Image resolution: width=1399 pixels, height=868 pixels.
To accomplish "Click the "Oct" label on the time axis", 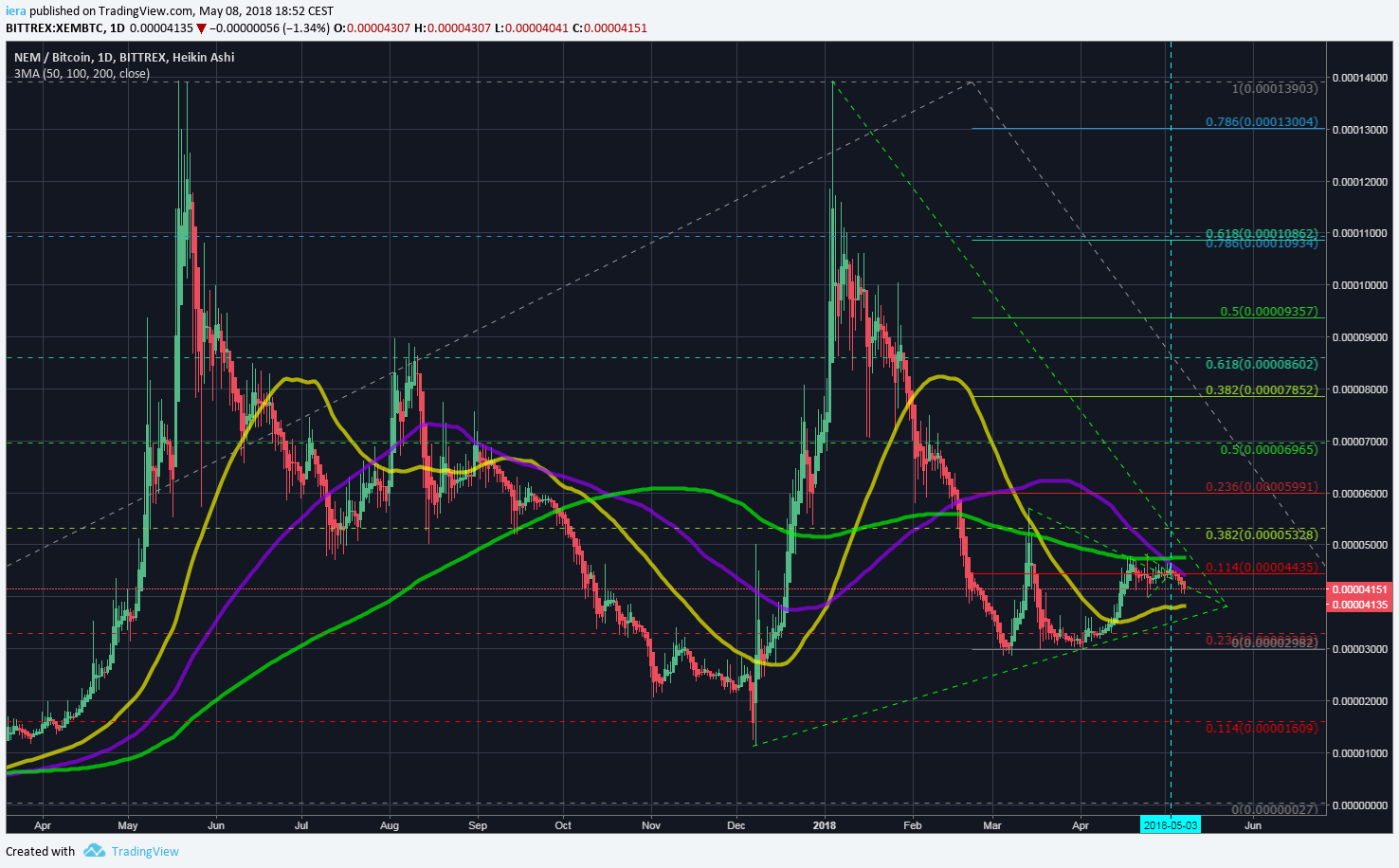I will coord(563,825).
